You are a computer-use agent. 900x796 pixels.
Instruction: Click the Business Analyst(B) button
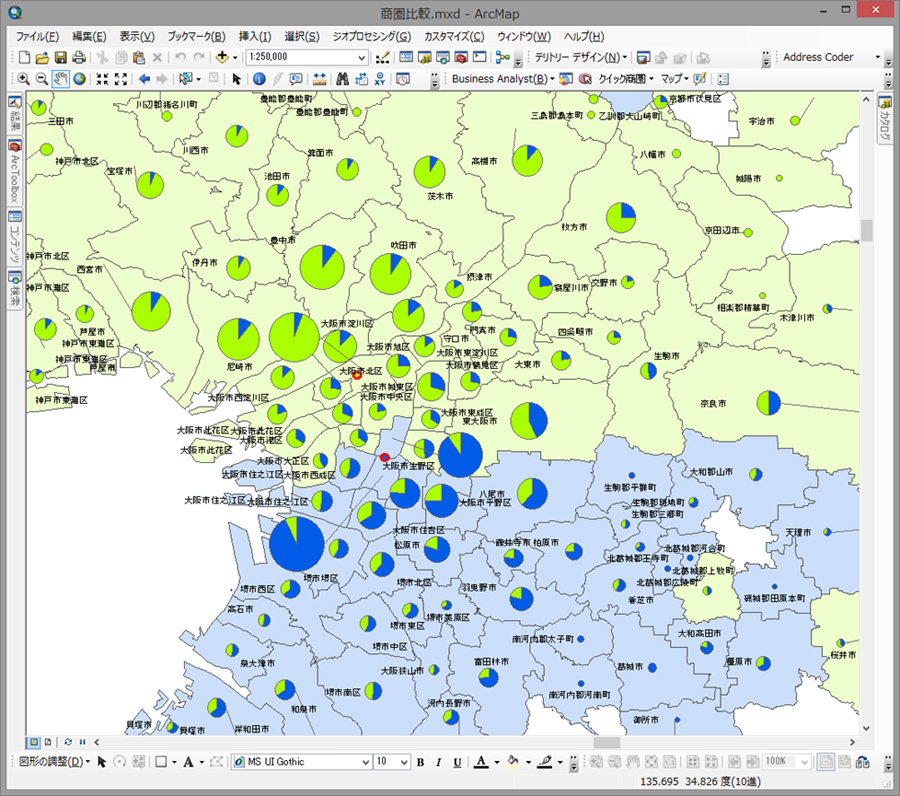(x=500, y=79)
